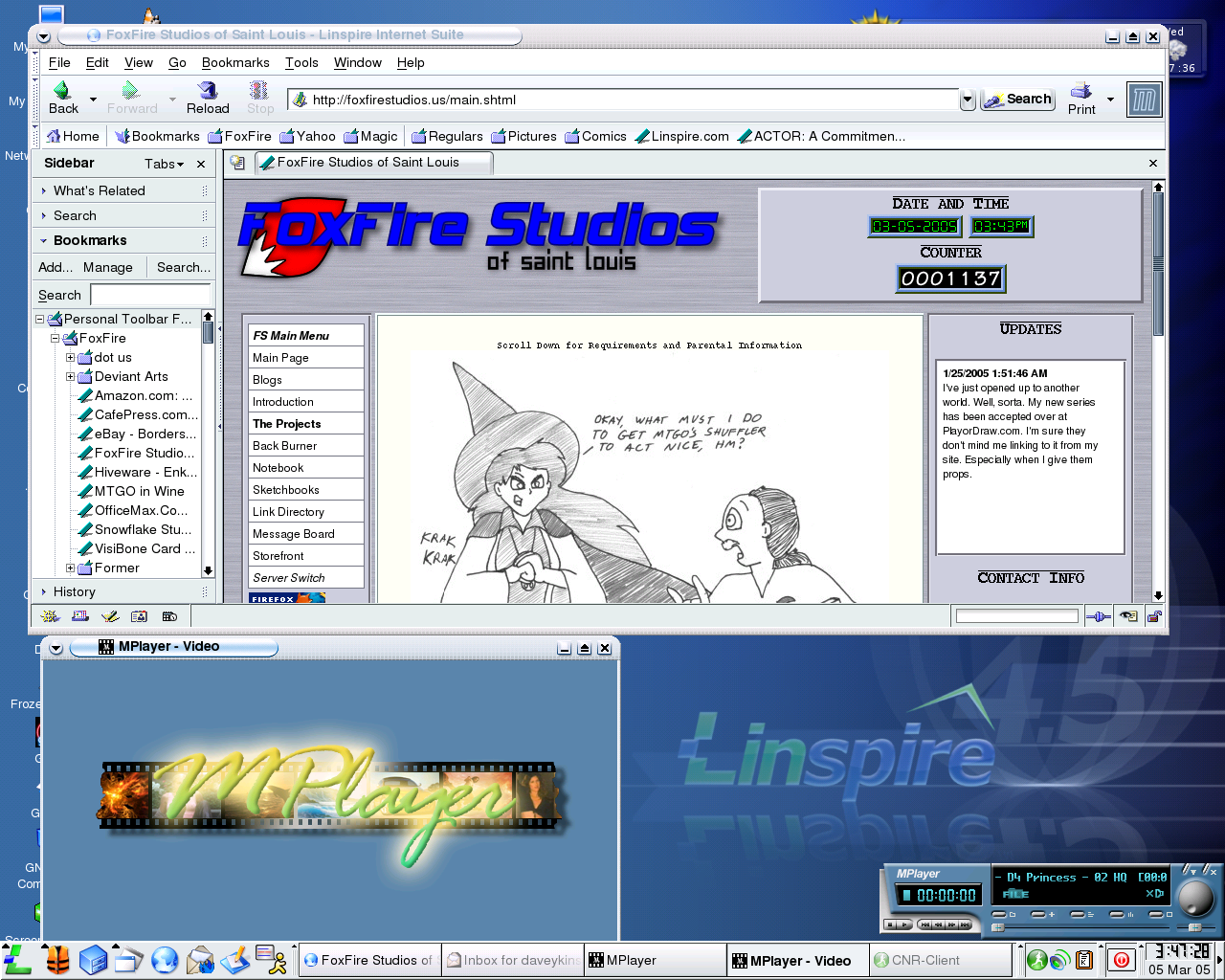The width and height of the screenshot is (1225, 980).
Task: Open the sidebar Tabs dropdown
Action: 165,164
